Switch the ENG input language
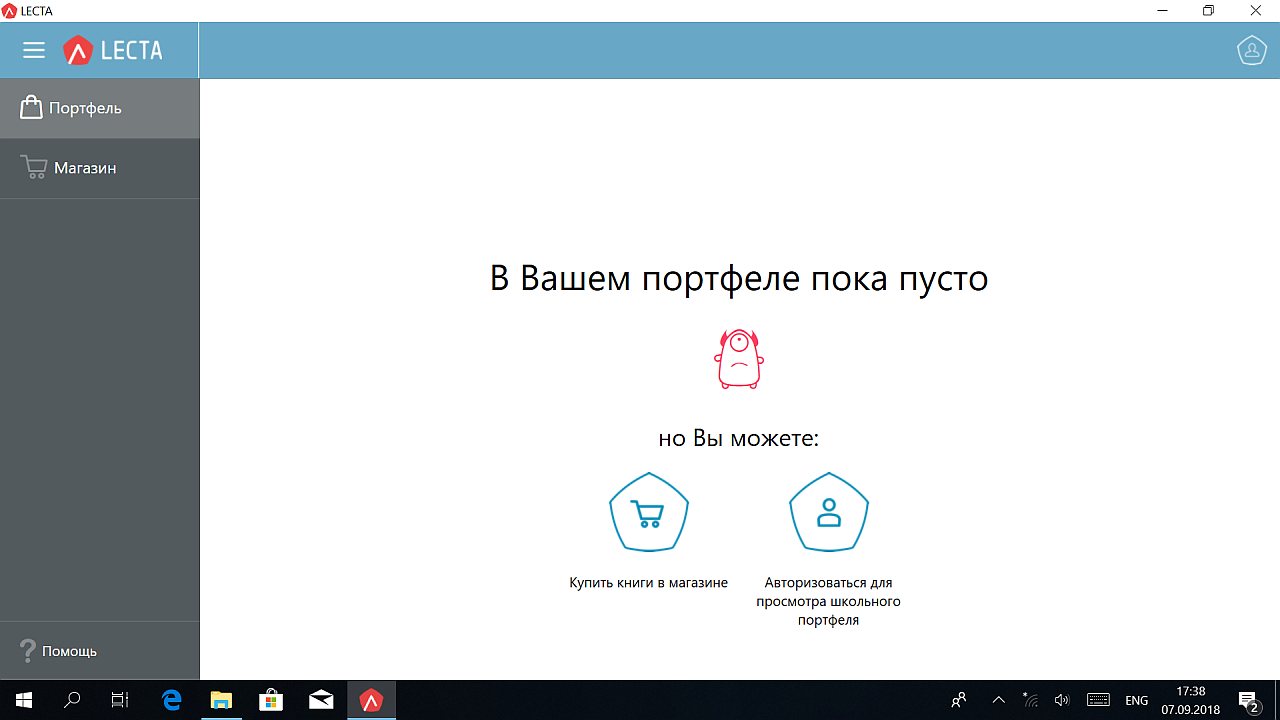The width and height of the screenshot is (1280, 720). [1136, 700]
